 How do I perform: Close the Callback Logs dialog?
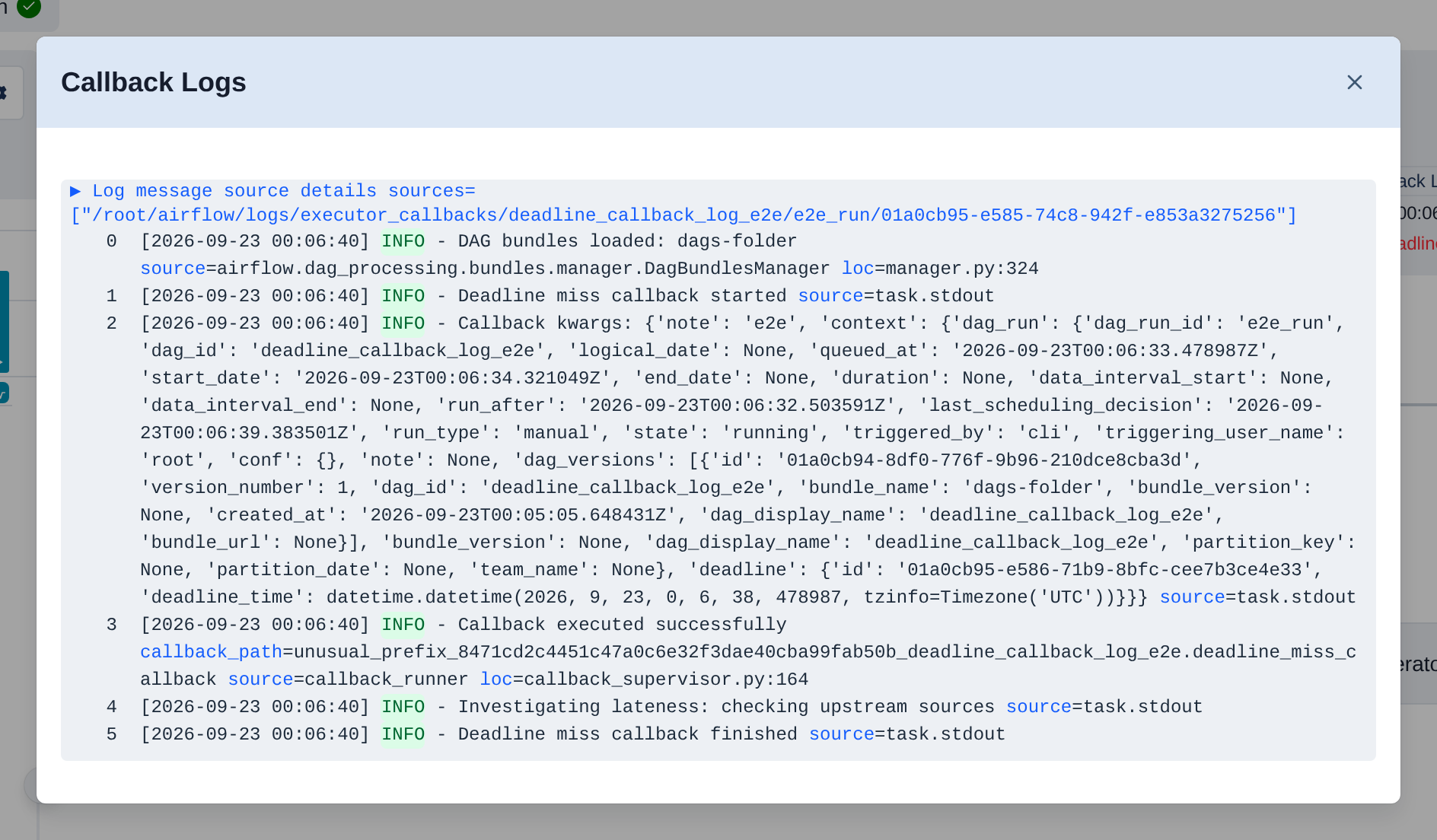[x=1354, y=82]
